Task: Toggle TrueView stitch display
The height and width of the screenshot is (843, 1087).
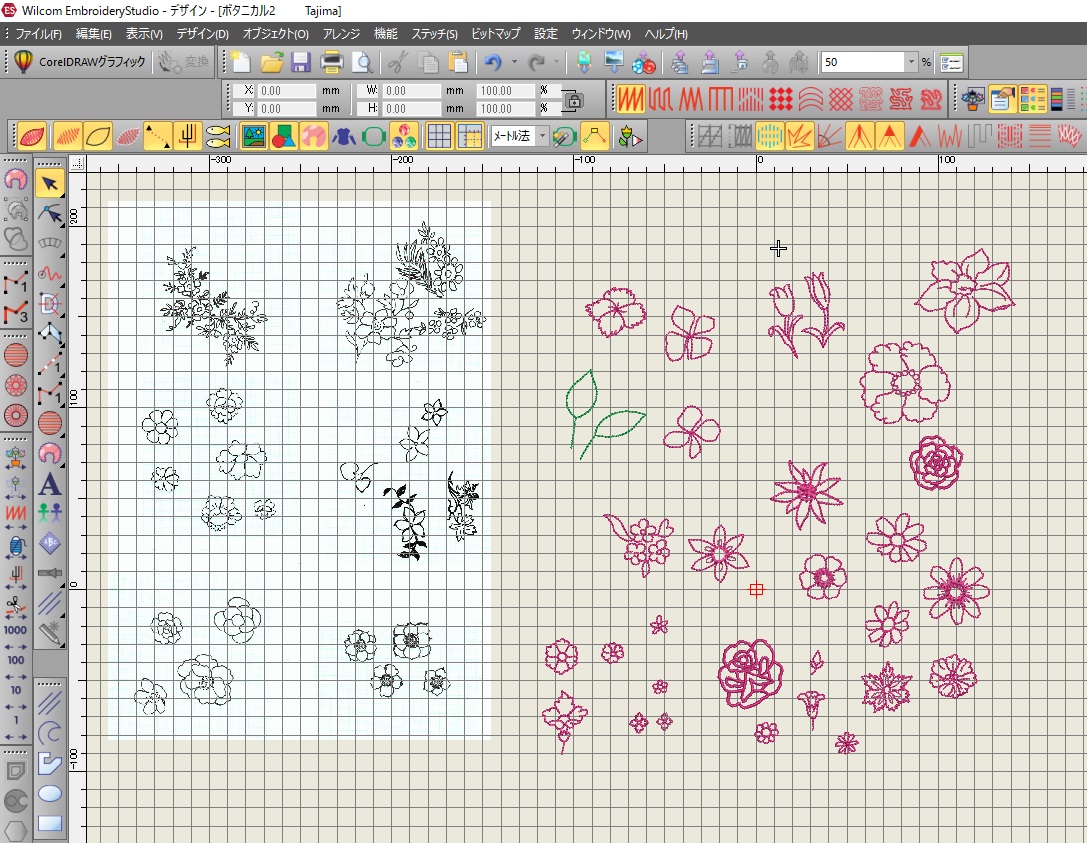Action: coord(33,136)
